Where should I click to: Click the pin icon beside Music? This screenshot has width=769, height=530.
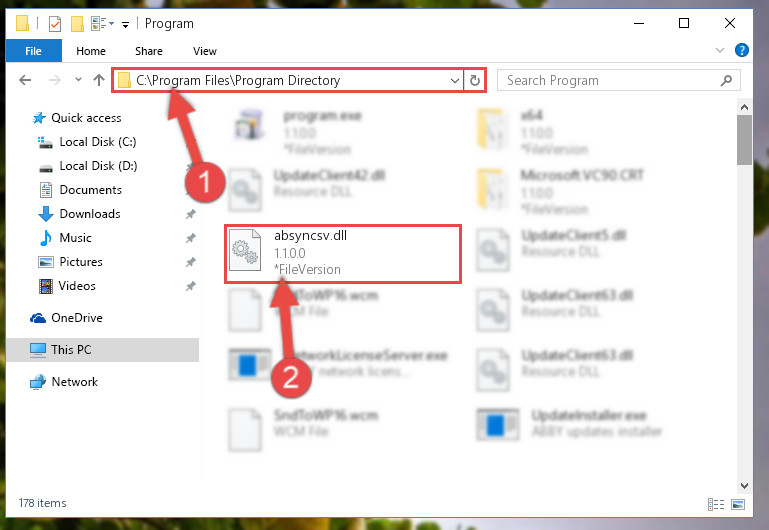(x=190, y=238)
